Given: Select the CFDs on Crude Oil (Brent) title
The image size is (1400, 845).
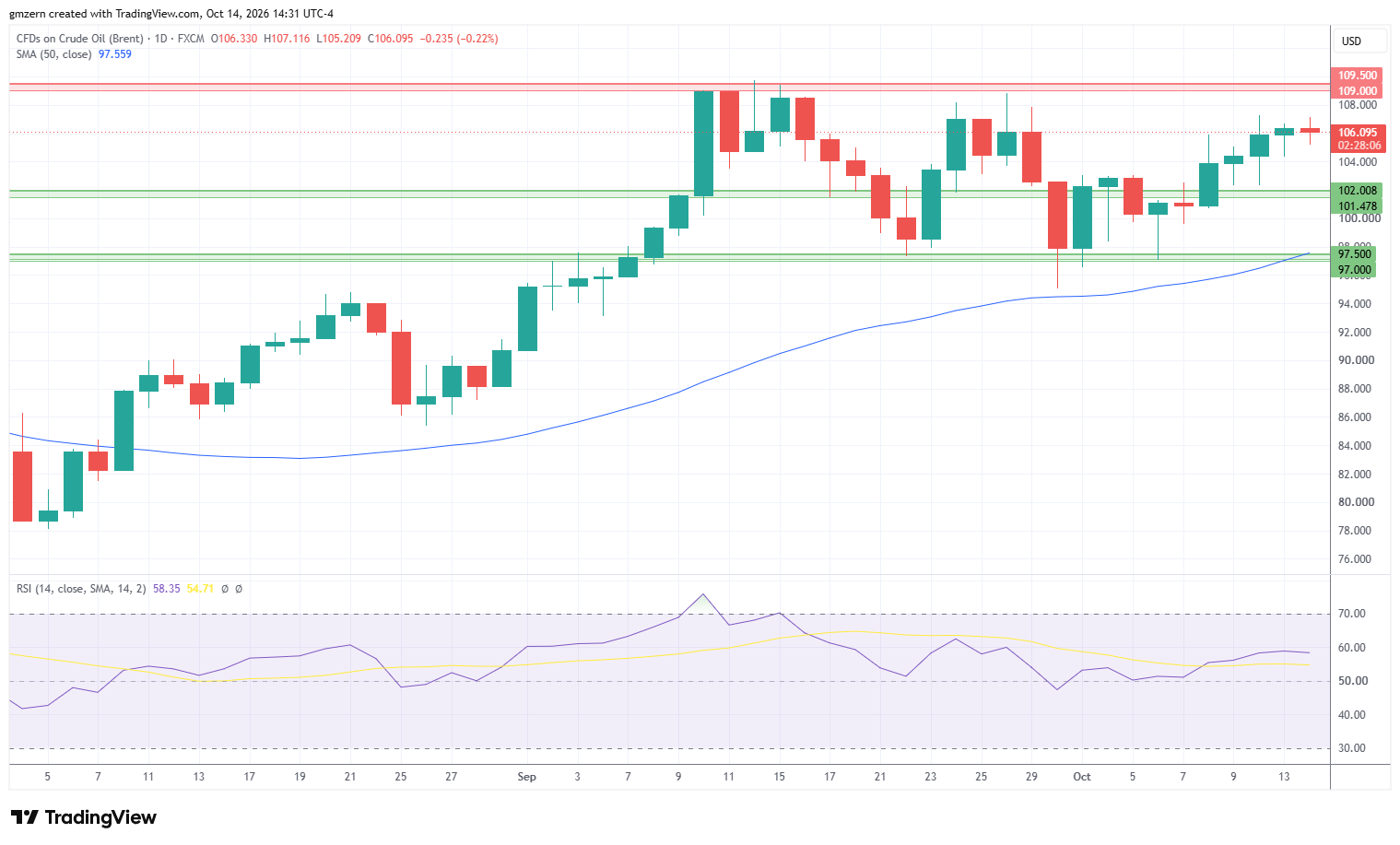Looking at the screenshot, I should [80, 39].
